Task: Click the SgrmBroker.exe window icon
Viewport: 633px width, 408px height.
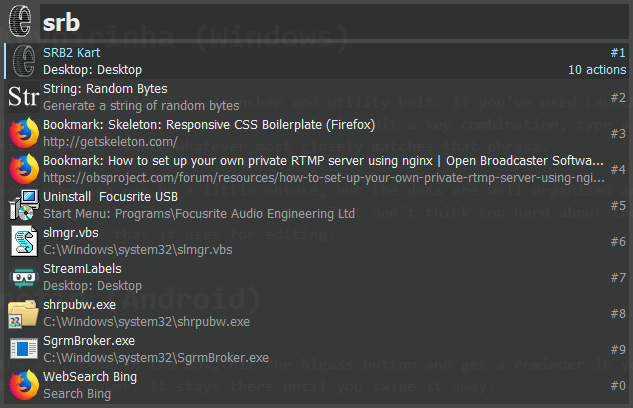Action: [x=24, y=349]
